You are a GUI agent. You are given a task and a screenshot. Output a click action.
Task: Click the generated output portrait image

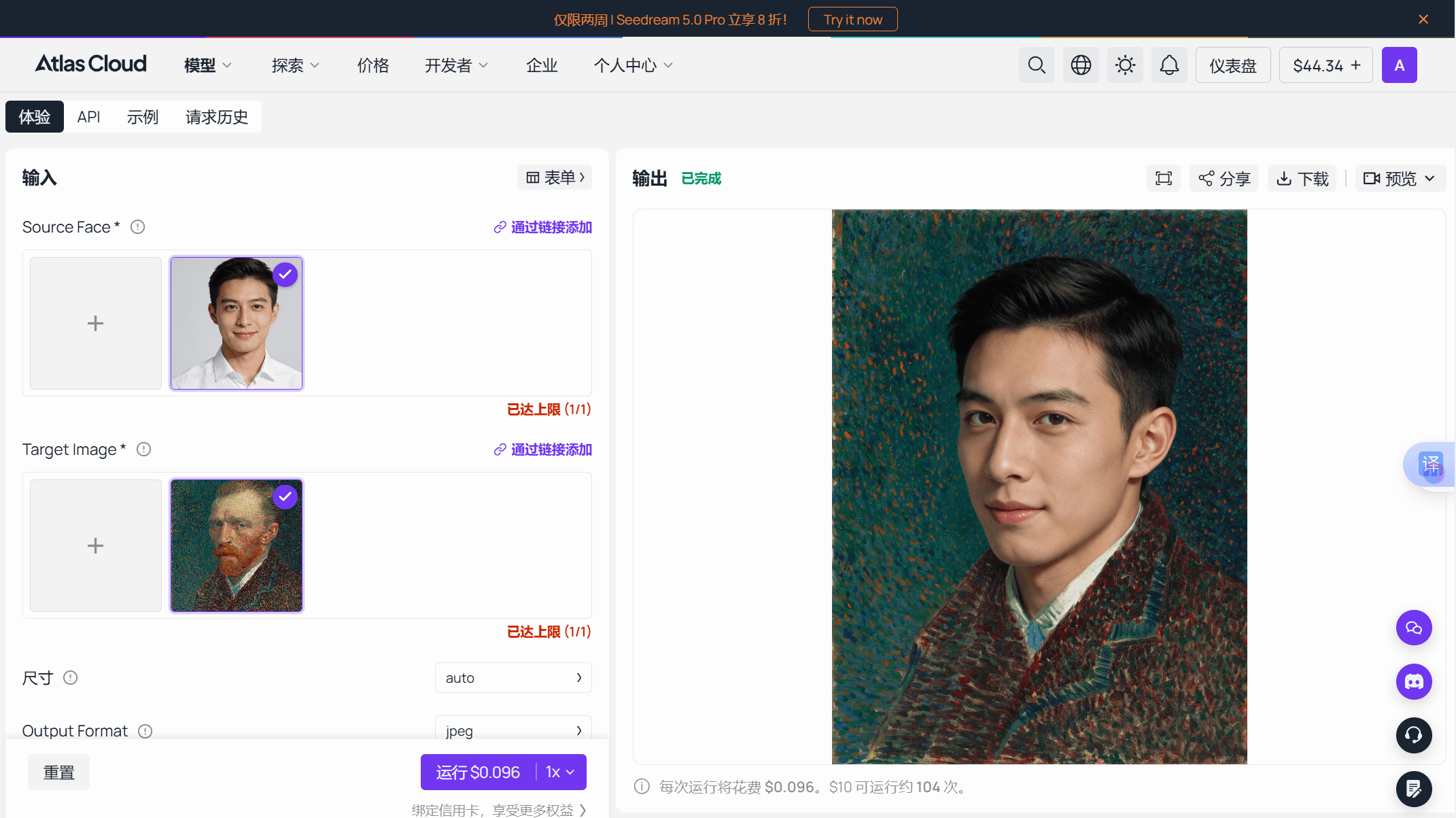point(1039,486)
